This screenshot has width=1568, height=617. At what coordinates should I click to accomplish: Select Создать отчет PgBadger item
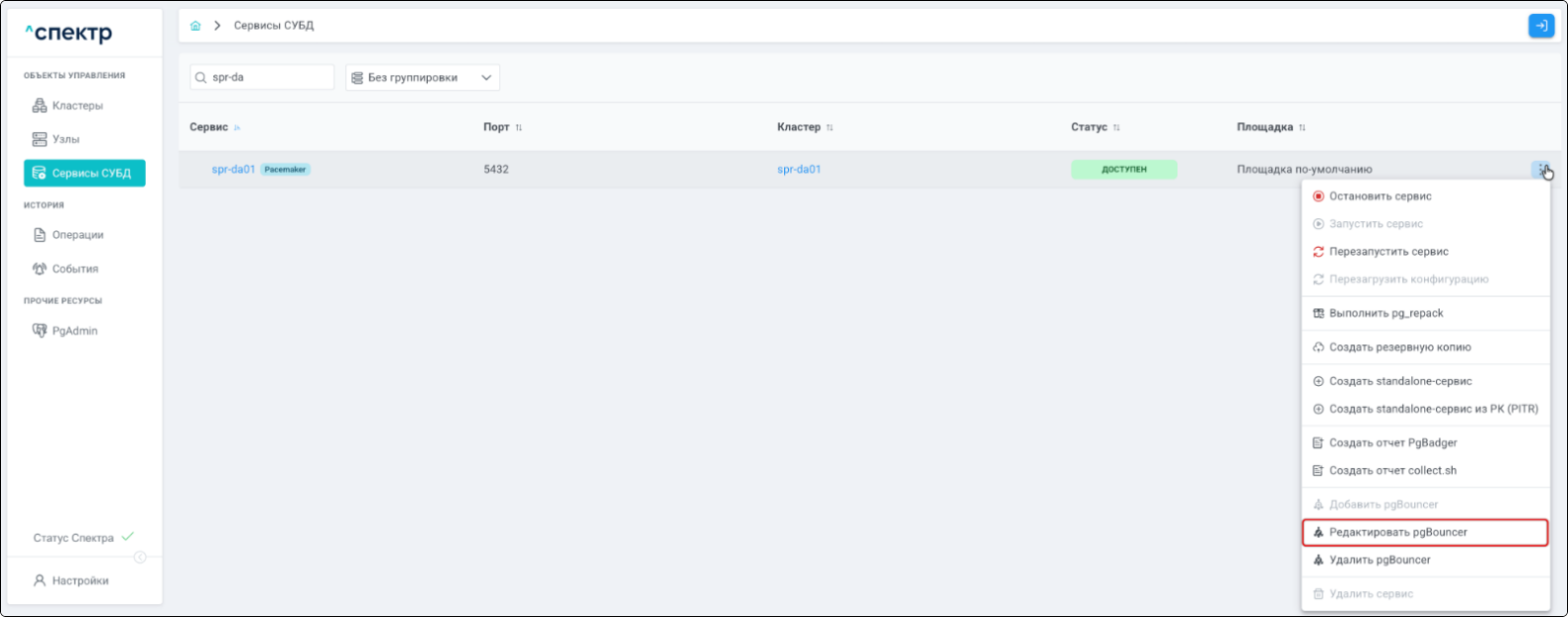coord(1392,443)
